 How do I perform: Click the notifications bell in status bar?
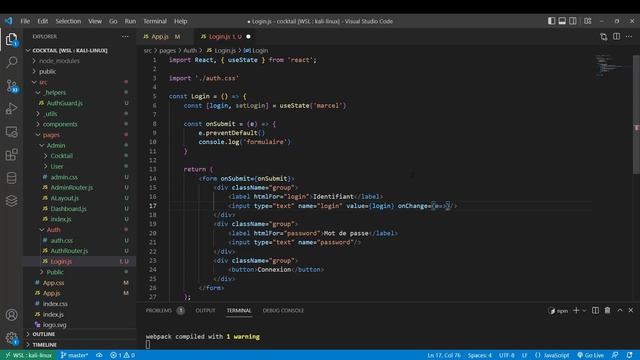click(x=629, y=355)
